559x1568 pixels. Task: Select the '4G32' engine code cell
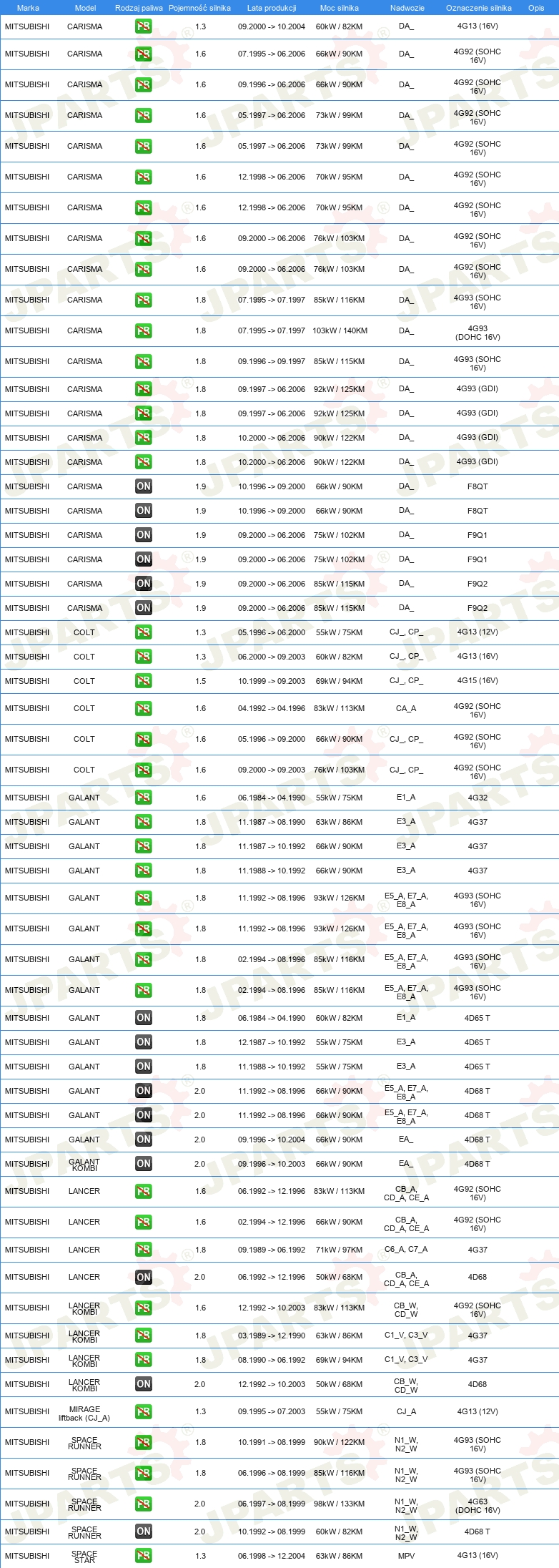(x=478, y=798)
